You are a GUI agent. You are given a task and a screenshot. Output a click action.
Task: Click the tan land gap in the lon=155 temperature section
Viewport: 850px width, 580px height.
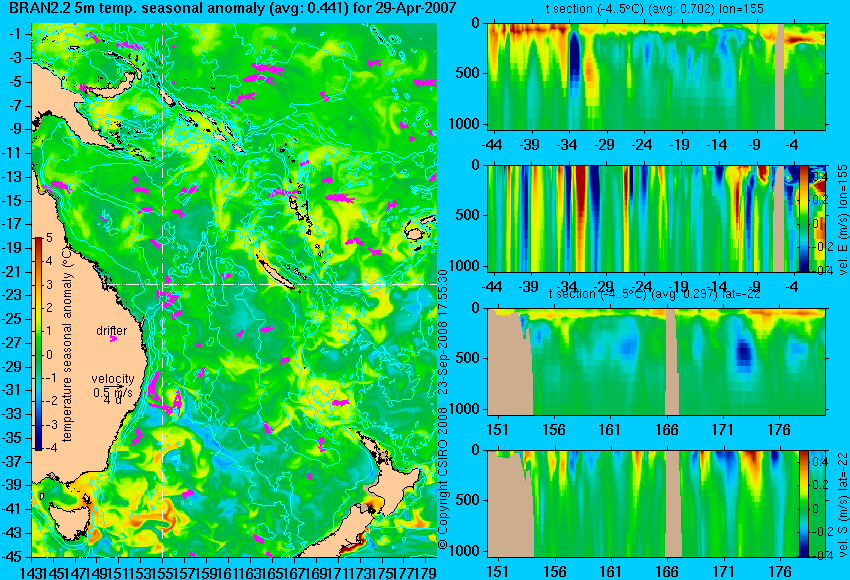point(780,76)
